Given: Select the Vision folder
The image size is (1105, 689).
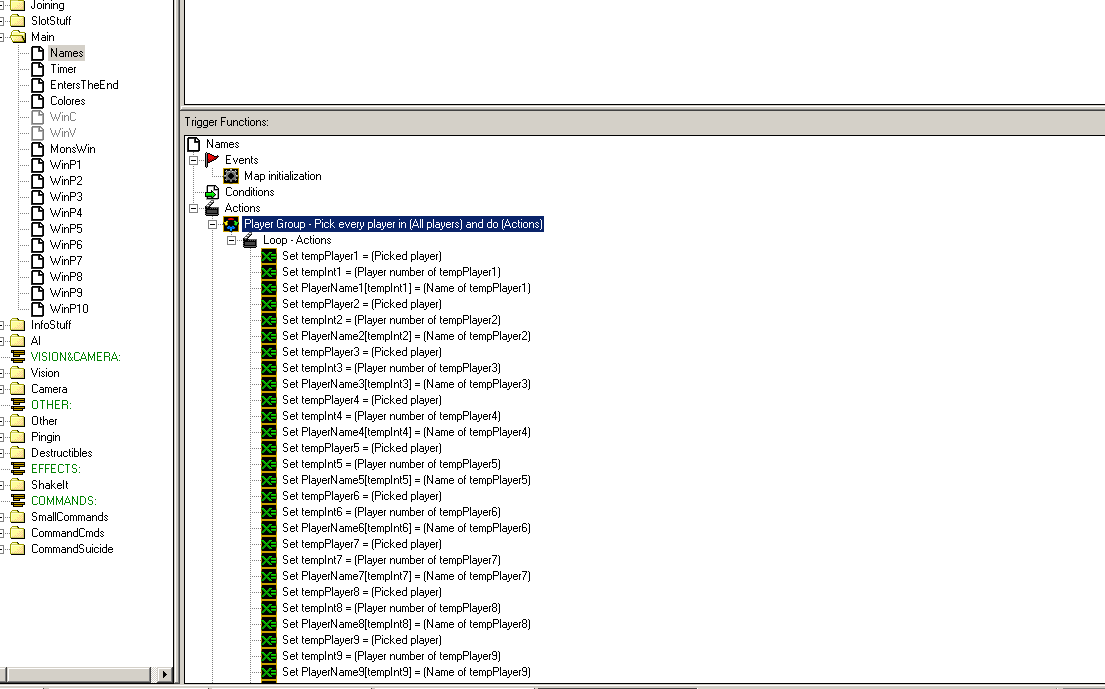Looking at the screenshot, I should click(x=44, y=373).
